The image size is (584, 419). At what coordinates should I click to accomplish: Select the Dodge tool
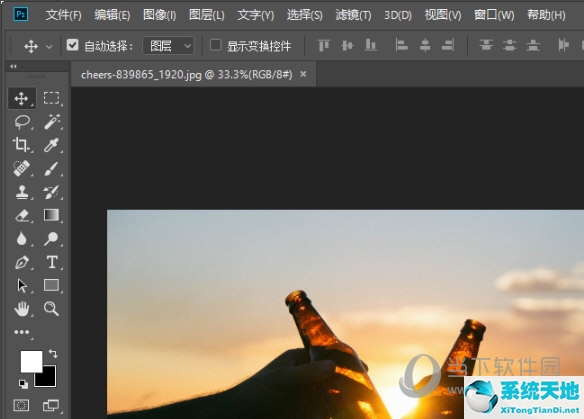pyautogui.click(x=51, y=239)
